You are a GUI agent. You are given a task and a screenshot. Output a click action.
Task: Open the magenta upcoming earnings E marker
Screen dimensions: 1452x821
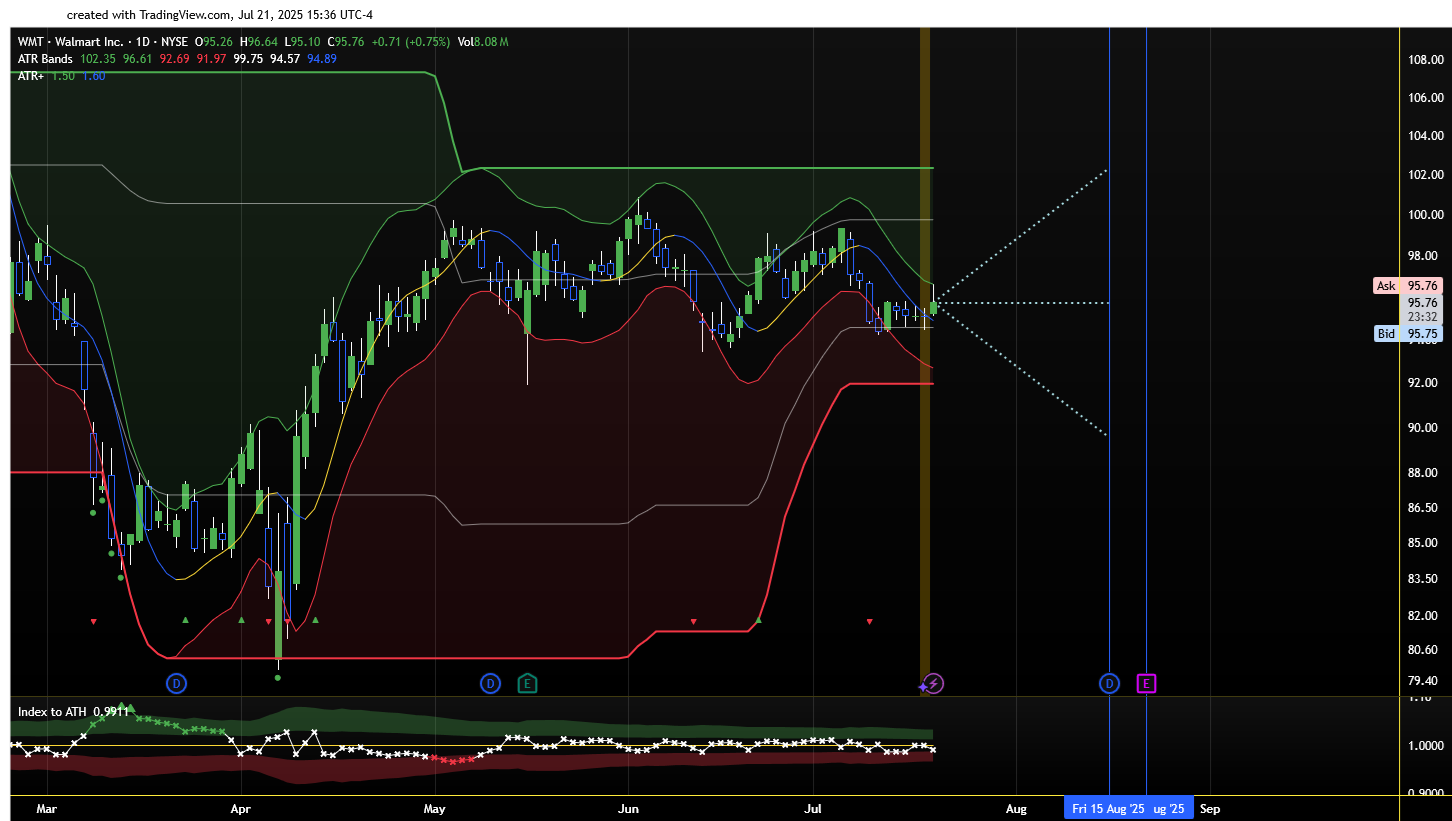[1146, 684]
